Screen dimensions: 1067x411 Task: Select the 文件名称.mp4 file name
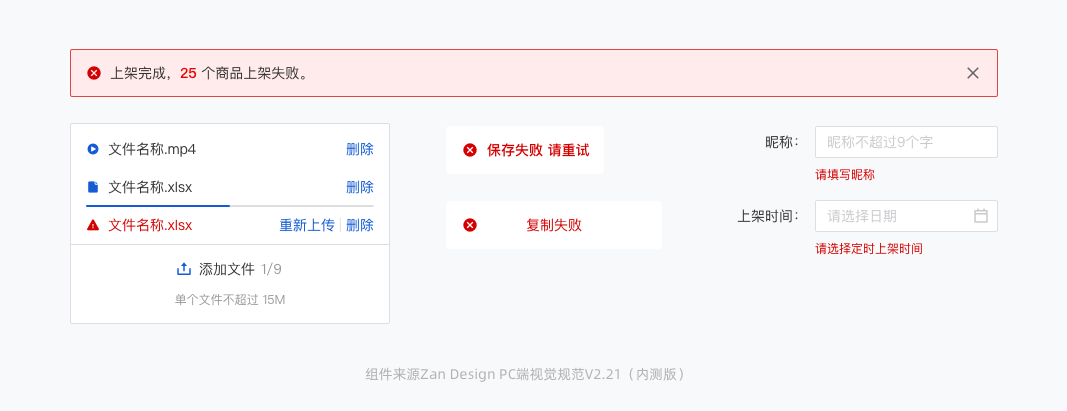click(152, 149)
